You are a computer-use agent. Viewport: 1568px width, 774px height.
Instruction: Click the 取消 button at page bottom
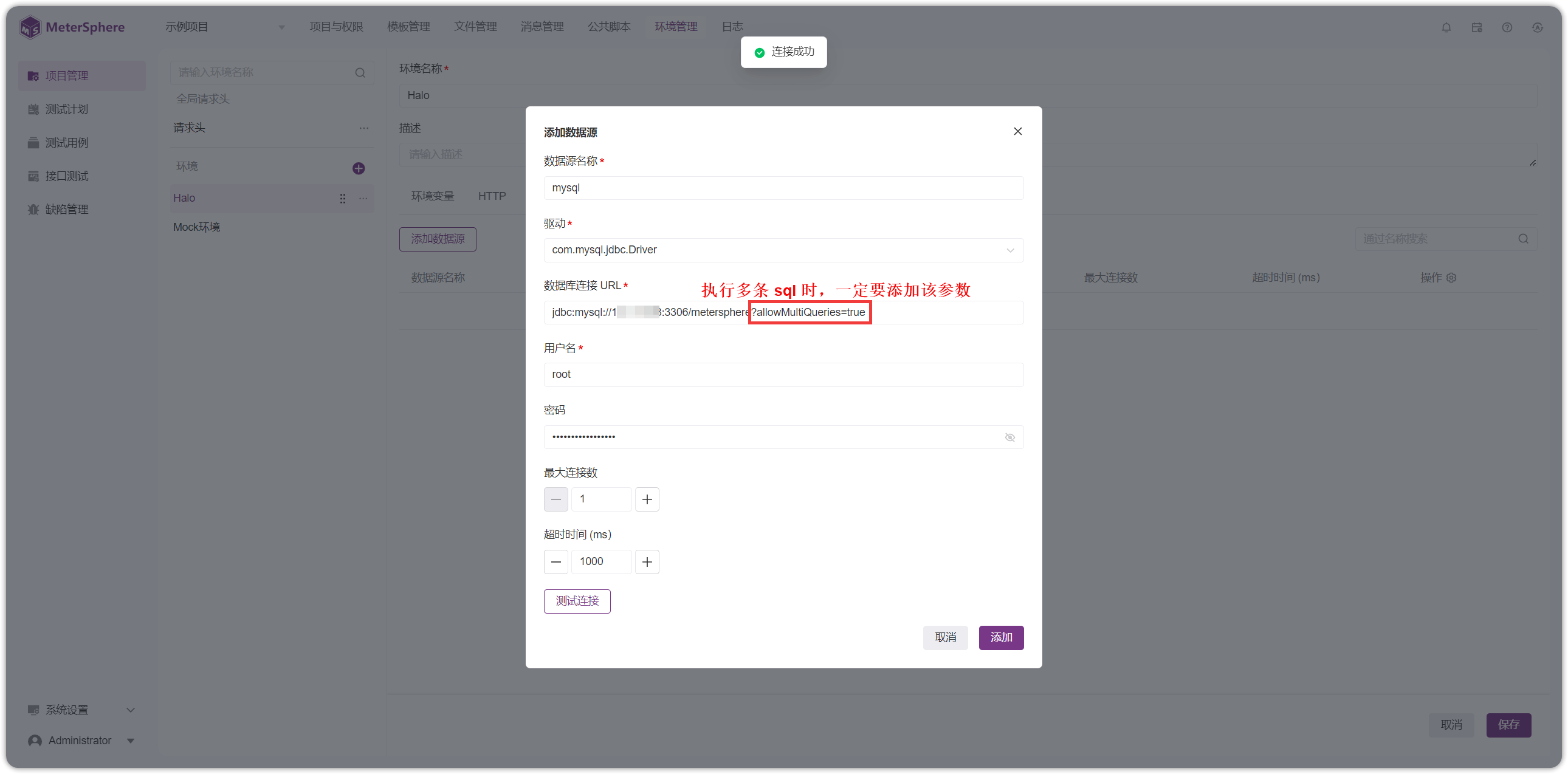pyautogui.click(x=1451, y=725)
